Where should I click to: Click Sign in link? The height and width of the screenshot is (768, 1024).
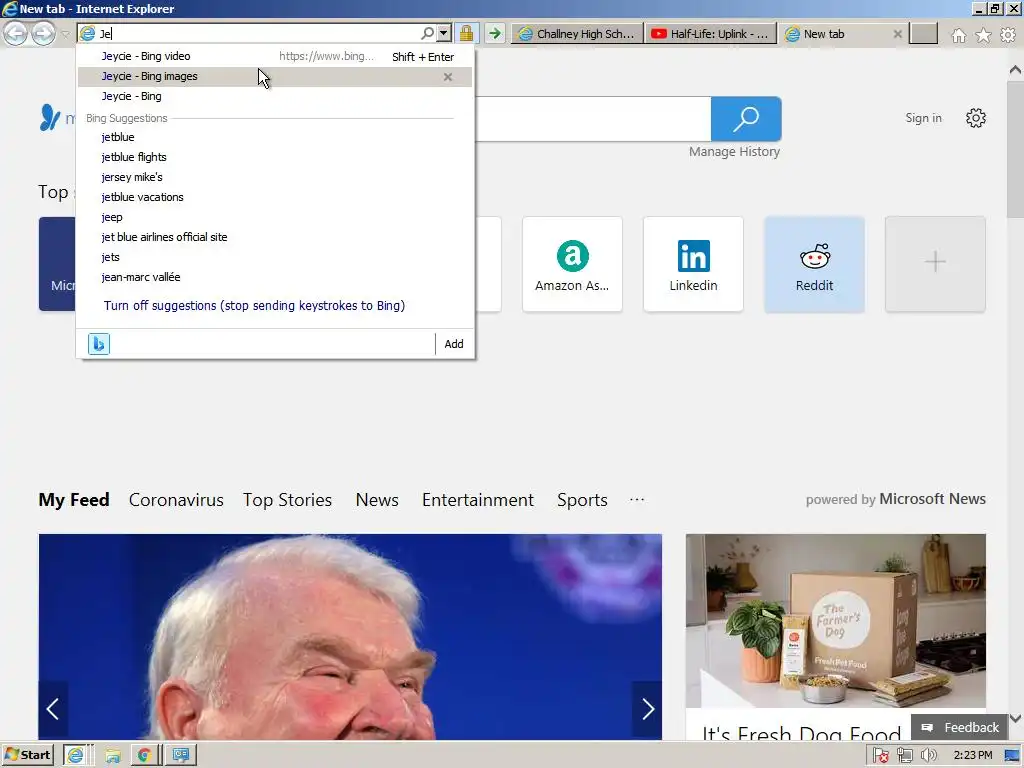[923, 118]
